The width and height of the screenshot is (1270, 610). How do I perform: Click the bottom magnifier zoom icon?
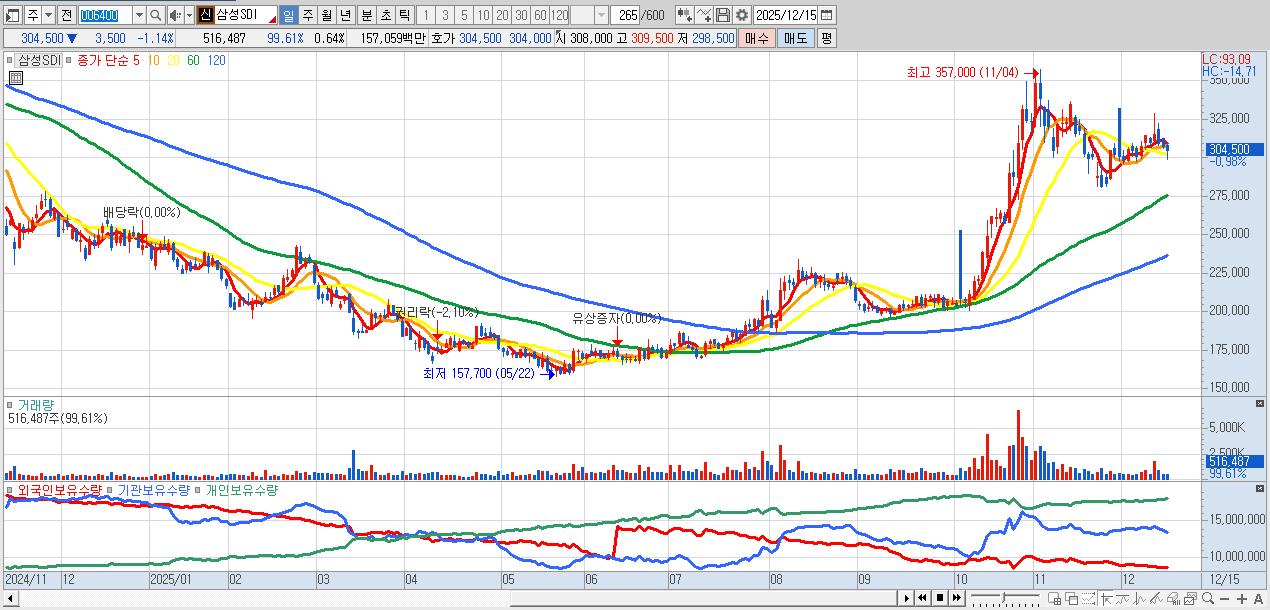coord(1208,598)
